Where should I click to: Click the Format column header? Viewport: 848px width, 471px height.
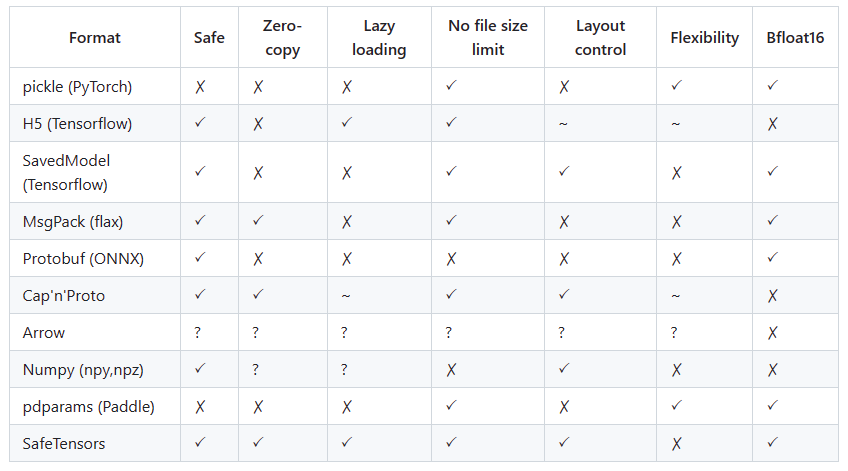(x=95, y=37)
